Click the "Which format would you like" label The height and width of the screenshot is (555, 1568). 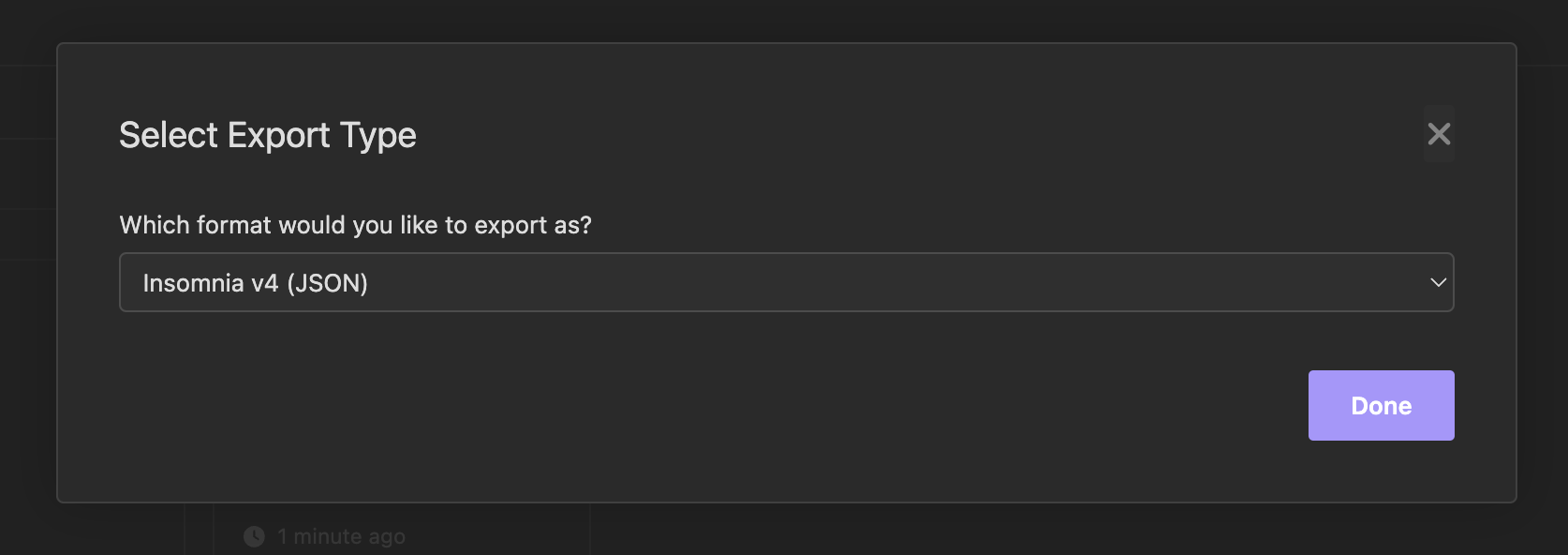279,225
